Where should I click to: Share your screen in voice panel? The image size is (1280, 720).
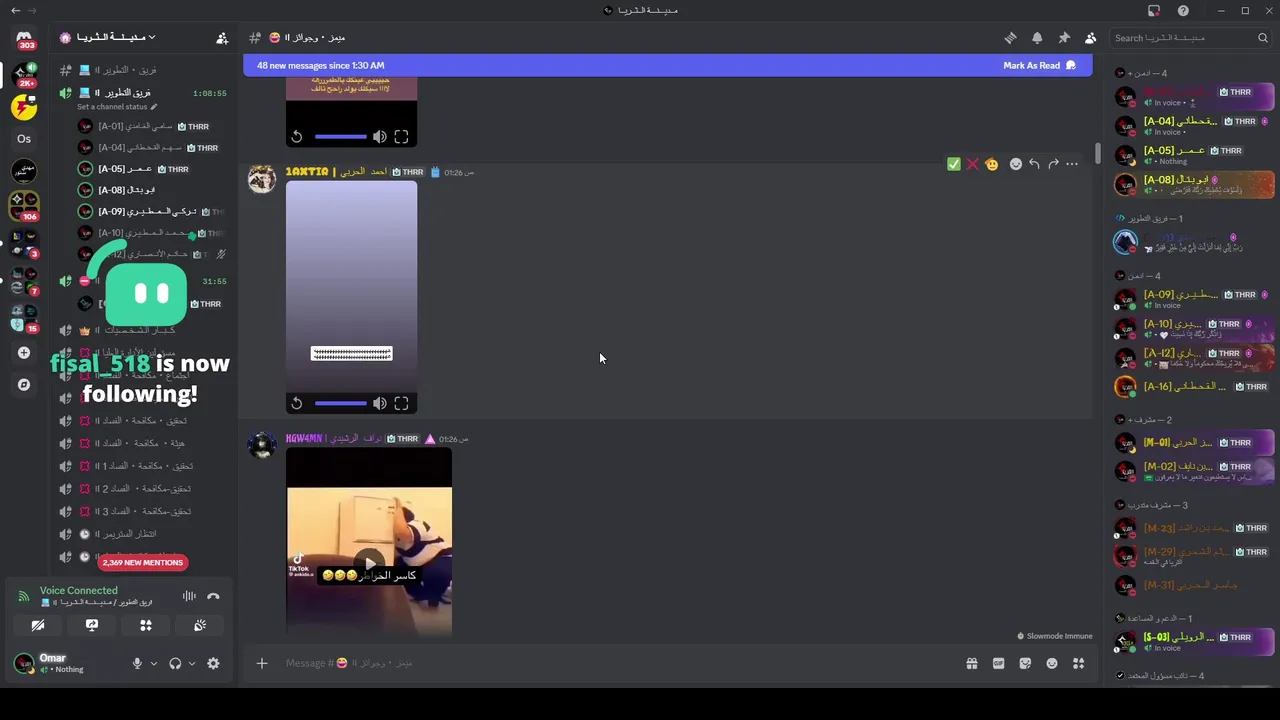point(92,625)
